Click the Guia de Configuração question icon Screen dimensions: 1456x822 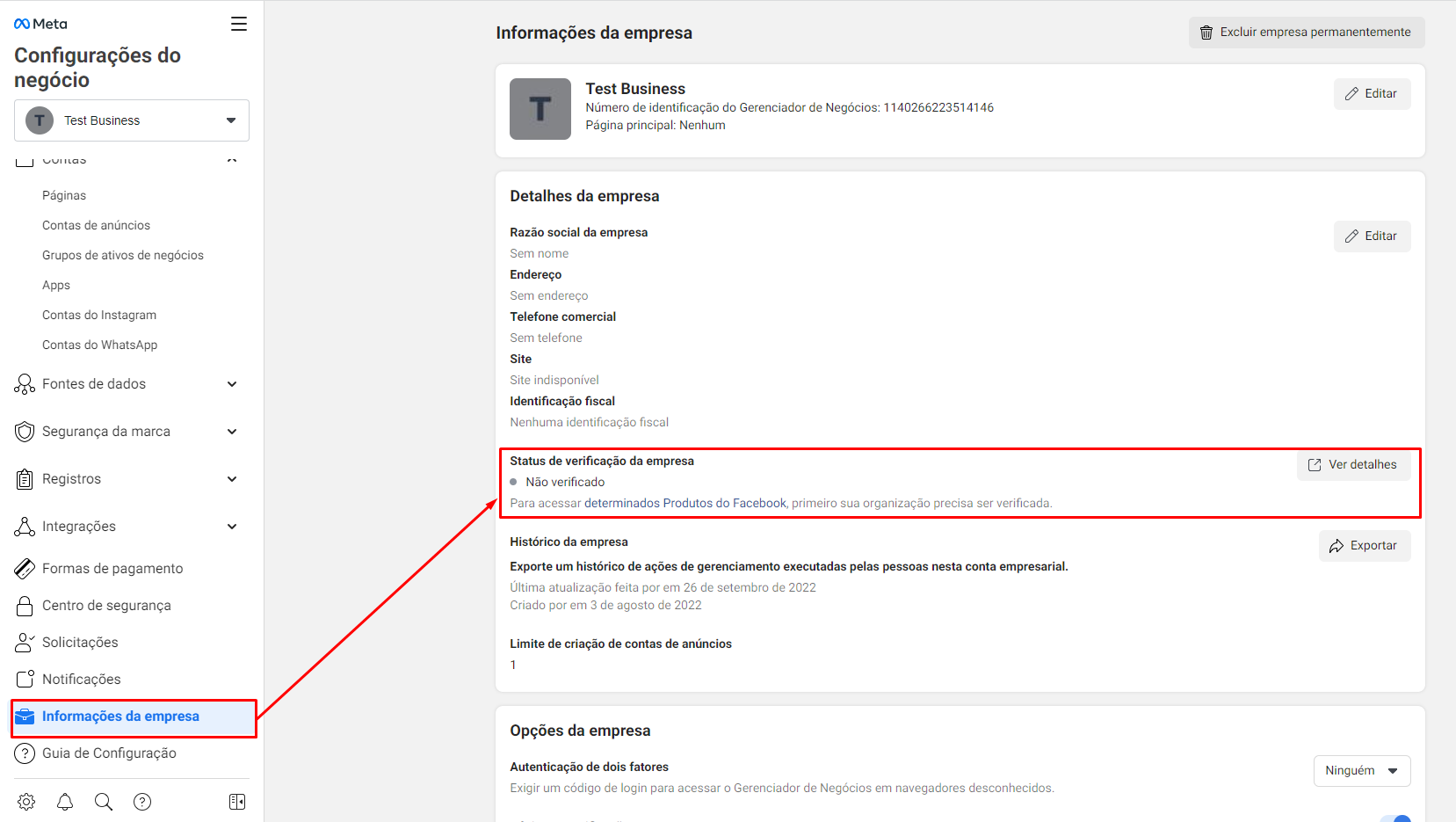(25, 753)
